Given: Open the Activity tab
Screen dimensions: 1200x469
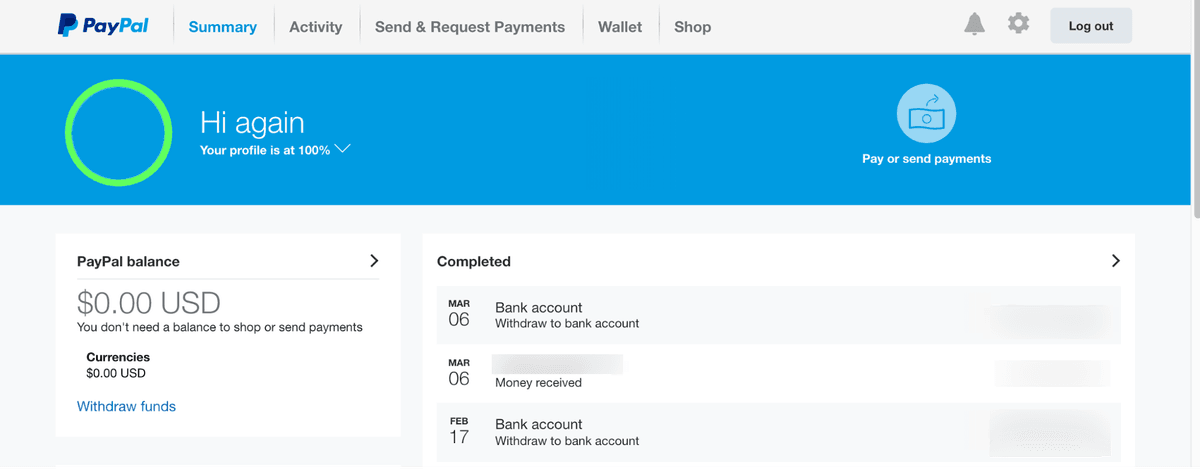Looking at the screenshot, I should [x=315, y=27].
